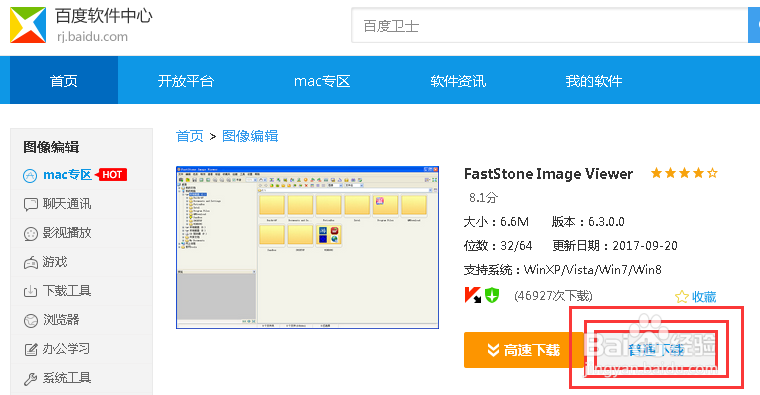
Task: Click the 浏览器 browser icon
Action: point(31,320)
